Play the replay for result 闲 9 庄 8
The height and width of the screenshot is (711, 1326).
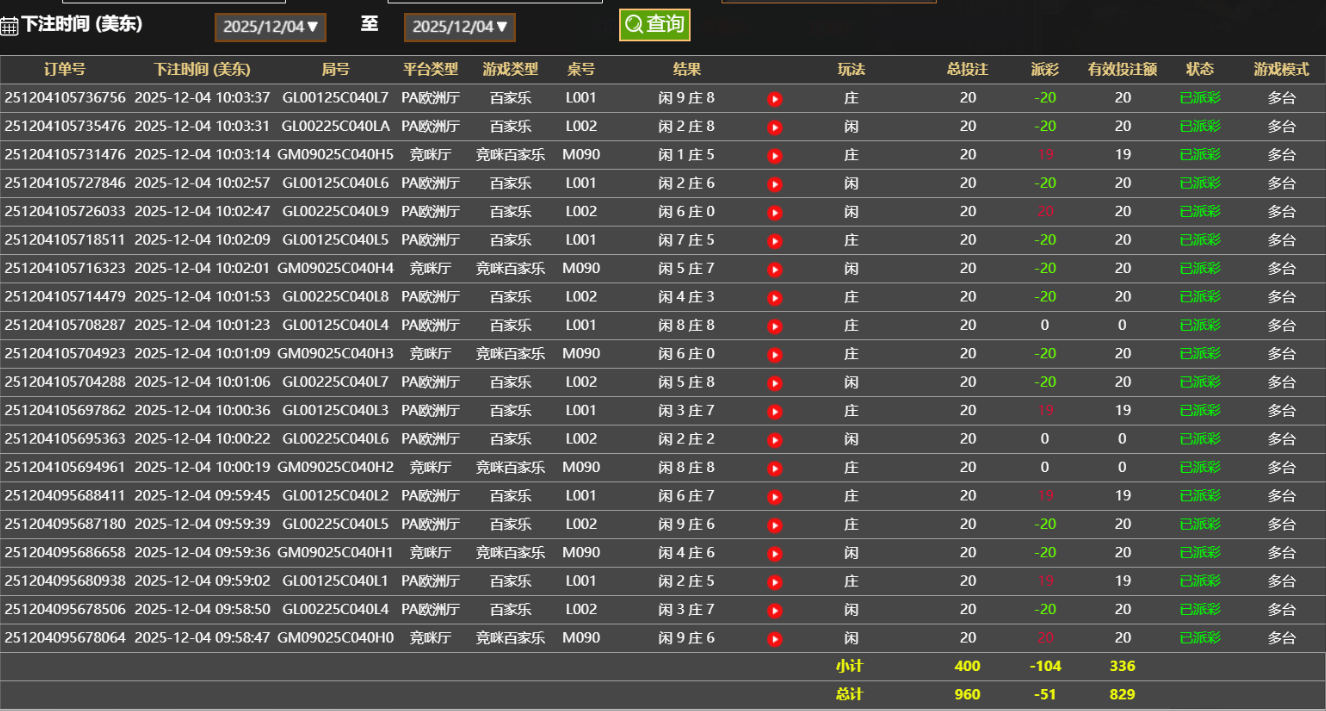[774, 98]
